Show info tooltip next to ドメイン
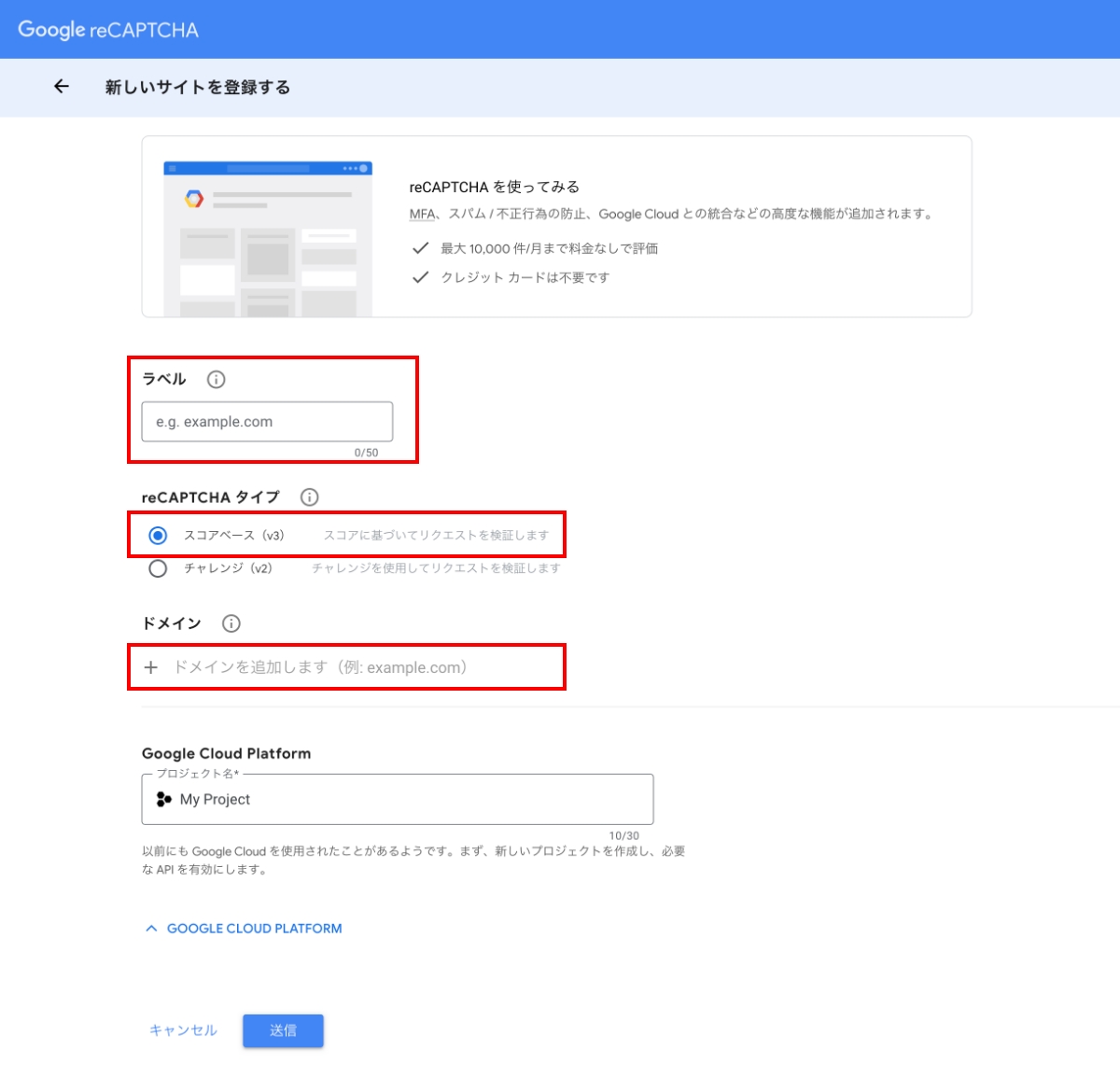 click(231, 623)
